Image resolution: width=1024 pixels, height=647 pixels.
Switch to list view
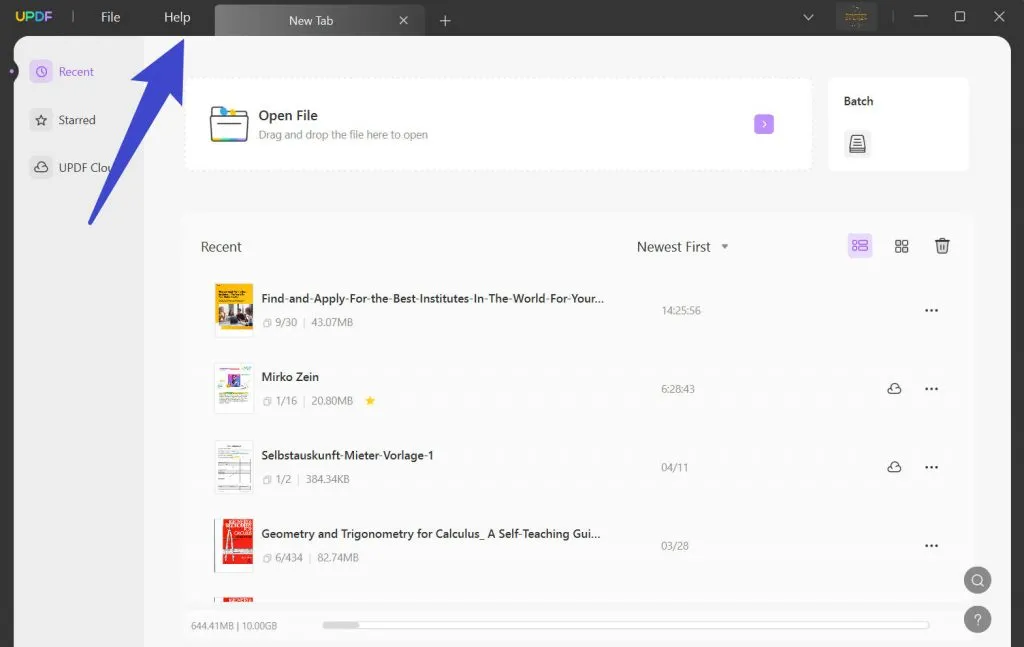coord(859,245)
